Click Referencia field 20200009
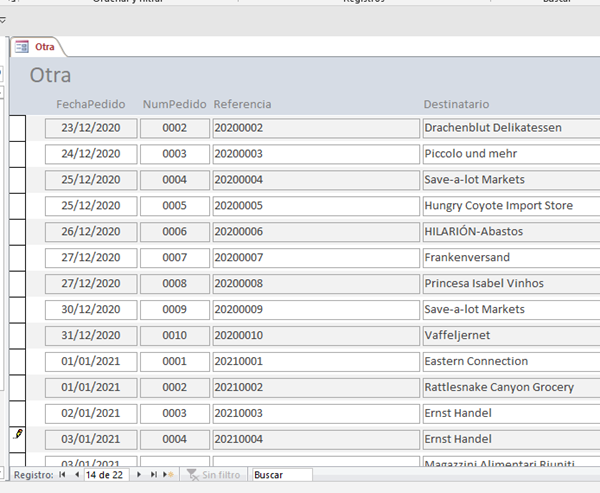600x493 pixels. 316,309
